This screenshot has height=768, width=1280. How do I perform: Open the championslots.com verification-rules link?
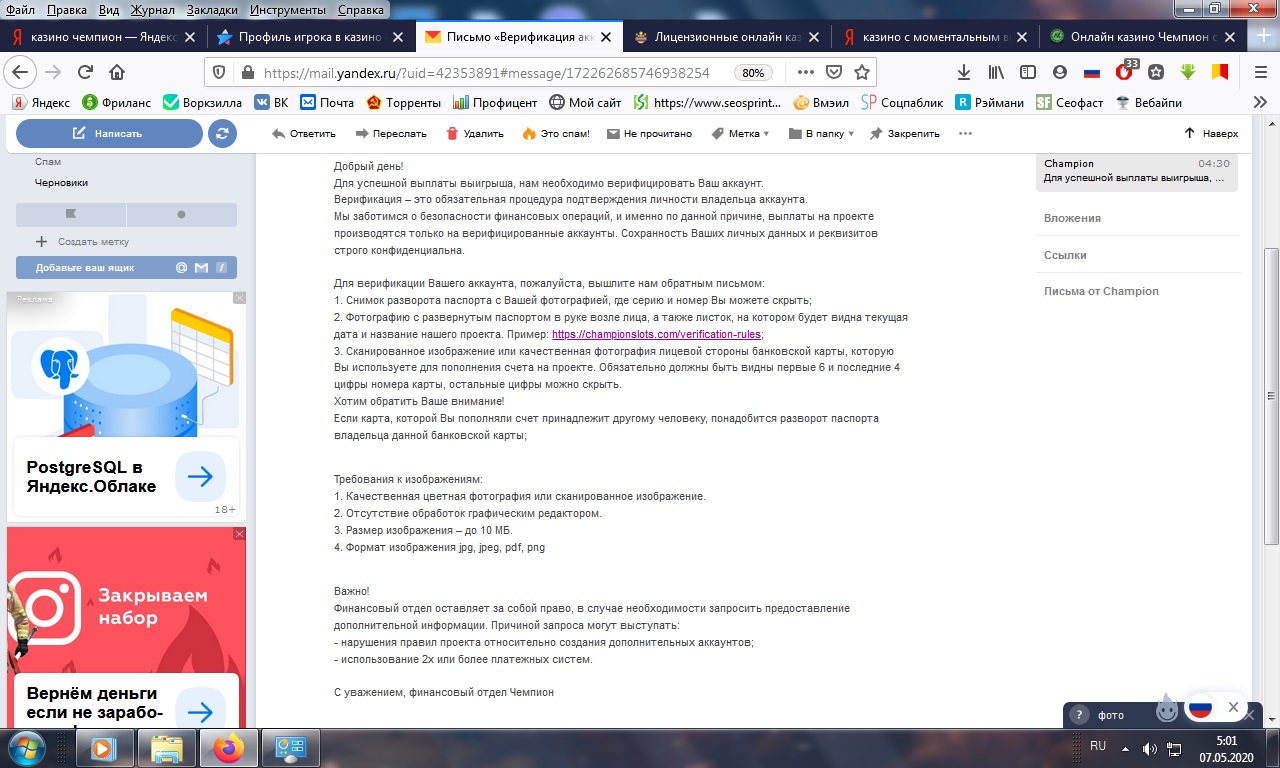click(657, 334)
